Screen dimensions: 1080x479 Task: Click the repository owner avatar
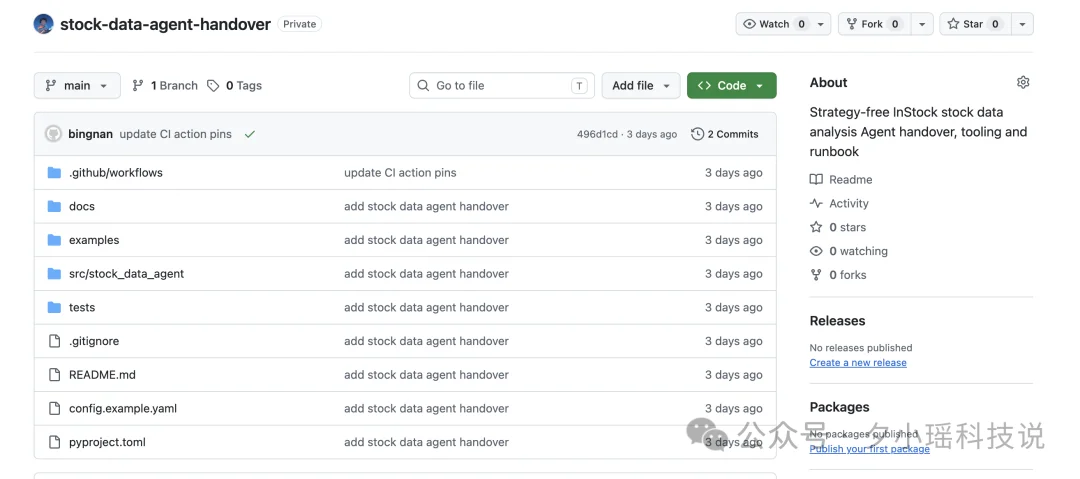click(x=43, y=24)
